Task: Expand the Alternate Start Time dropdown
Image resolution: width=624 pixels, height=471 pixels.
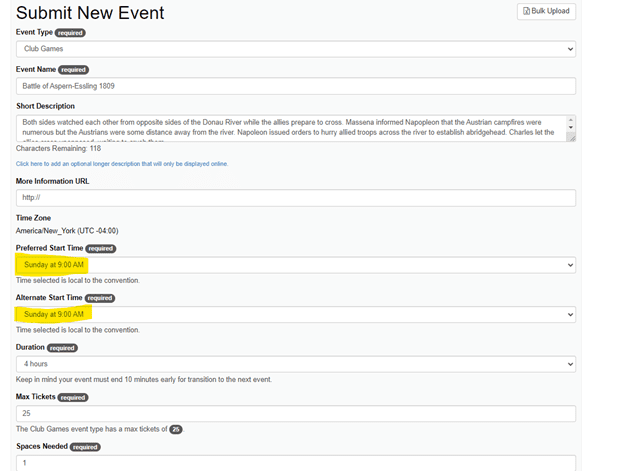Action: (296, 314)
